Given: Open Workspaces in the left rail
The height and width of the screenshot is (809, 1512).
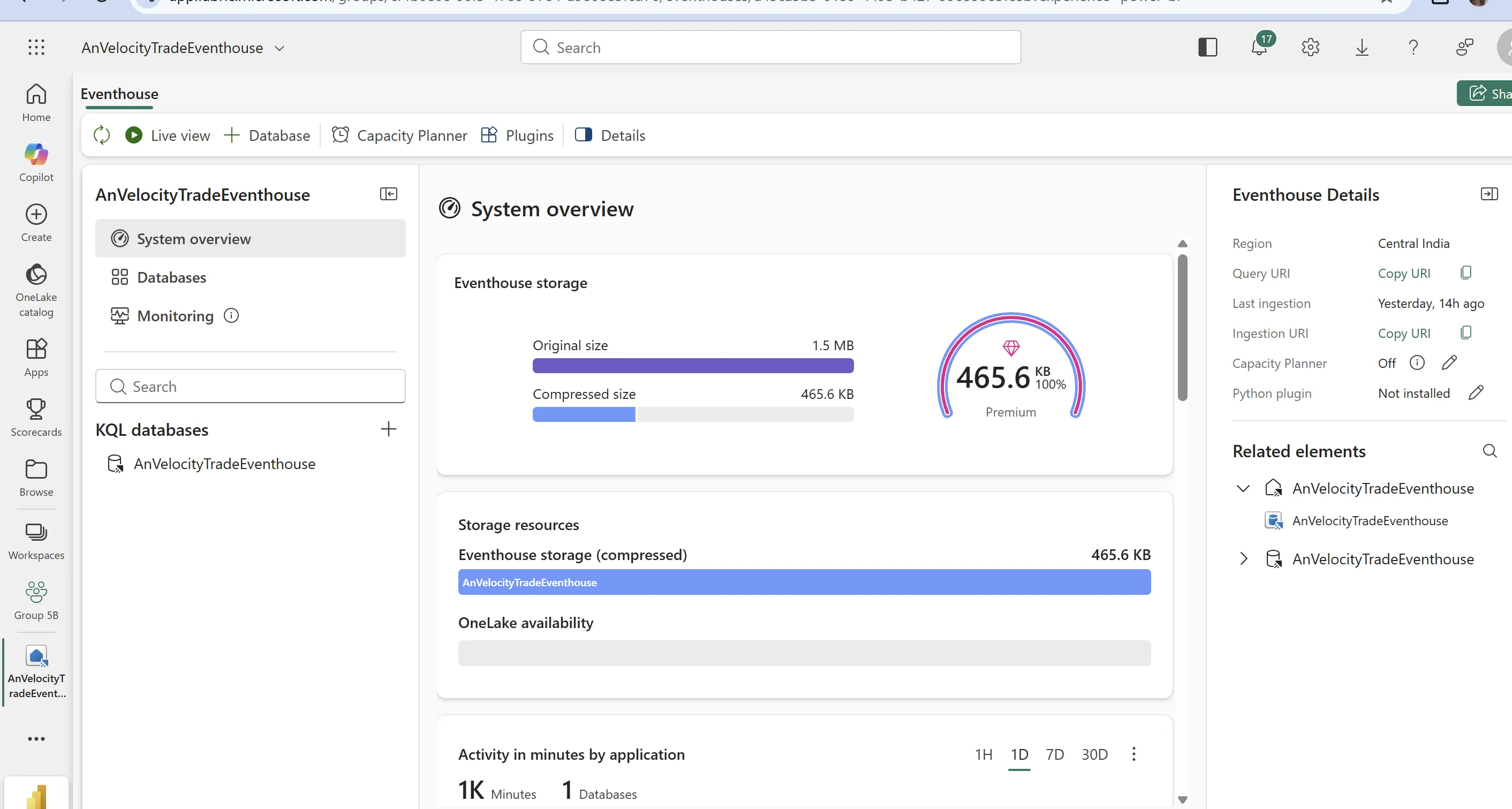Looking at the screenshot, I should coord(36,541).
